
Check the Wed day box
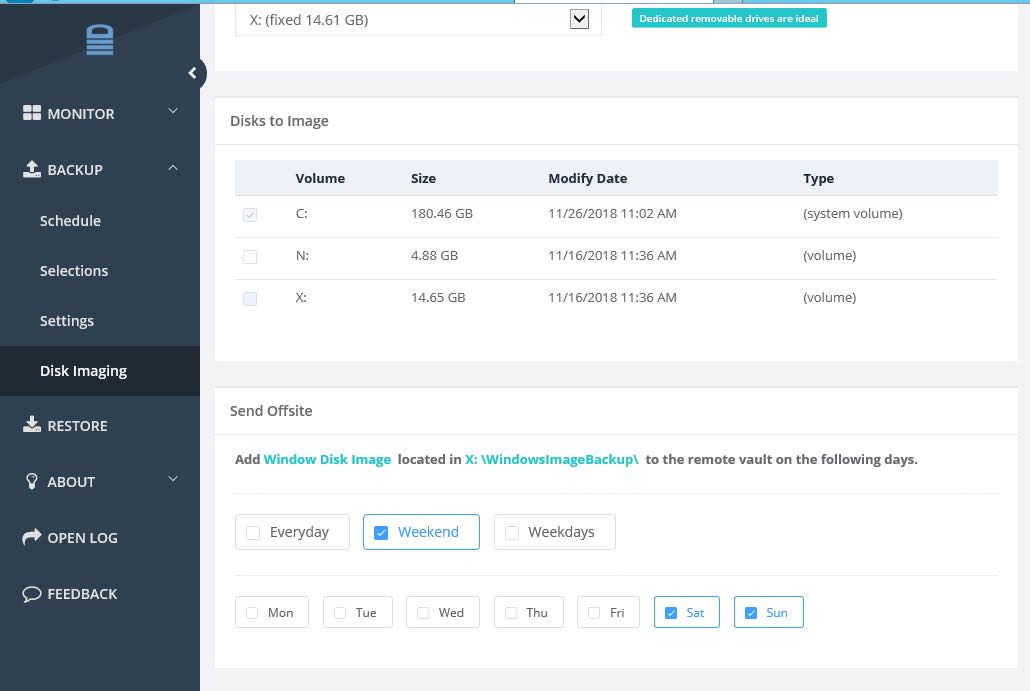point(443,612)
